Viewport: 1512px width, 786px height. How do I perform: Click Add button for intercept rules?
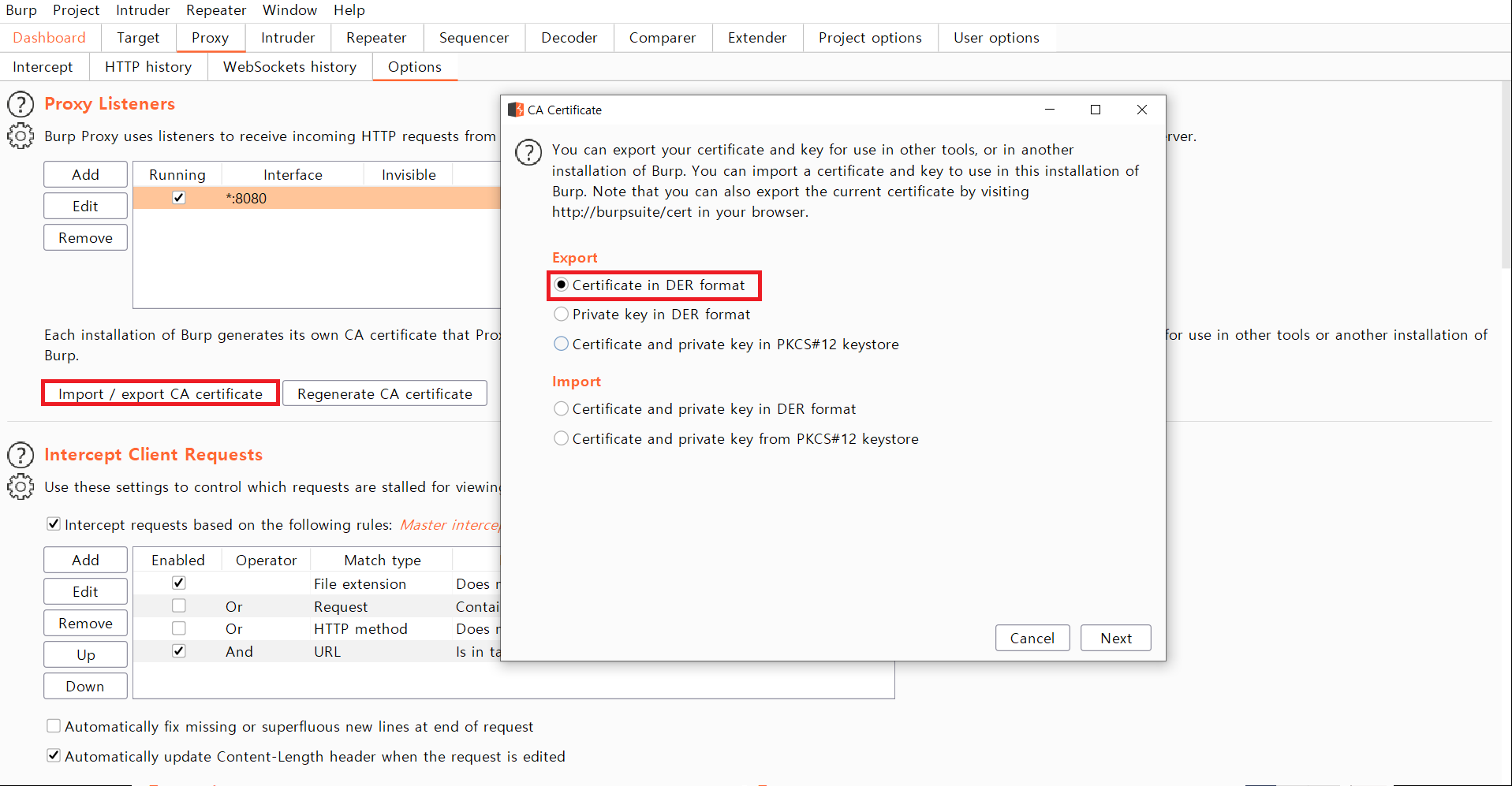pyautogui.click(x=85, y=560)
